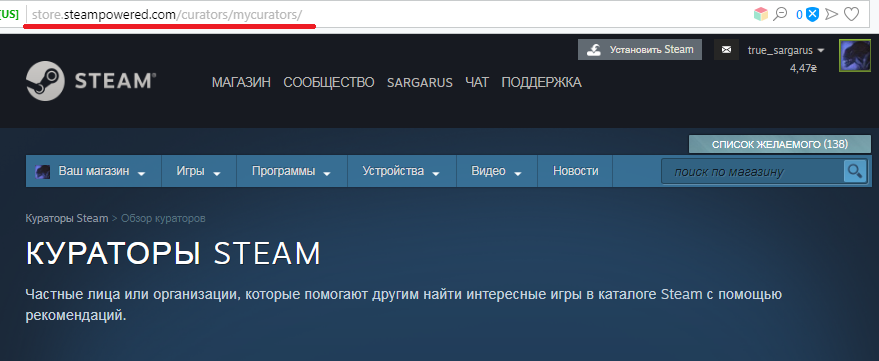879x361 pixels.
Task: Click the [US] site security badge
Action: [x=9, y=15]
